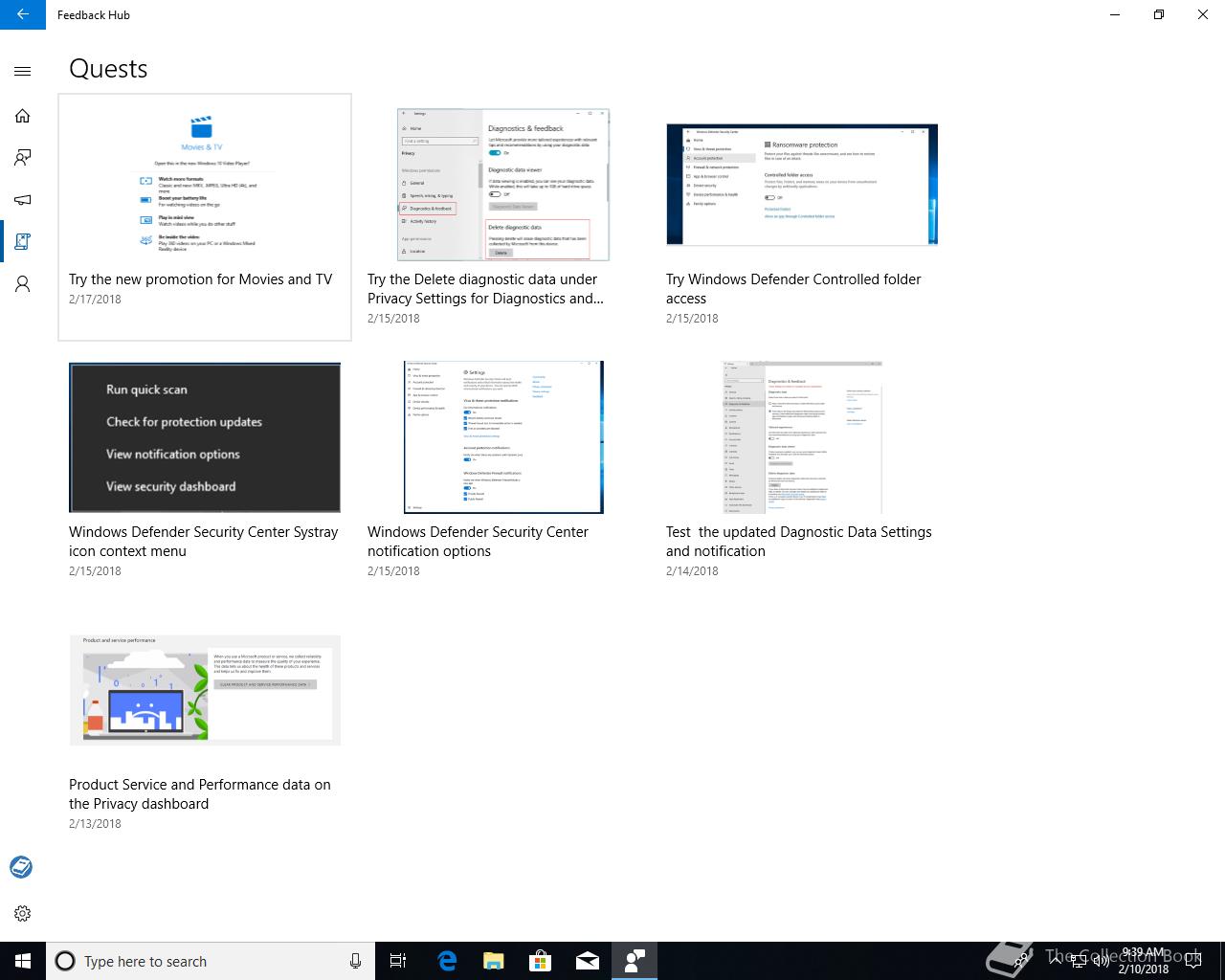Select the Quests icon in the sidebar
This screenshot has width=1225, height=980.
tap(23, 242)
